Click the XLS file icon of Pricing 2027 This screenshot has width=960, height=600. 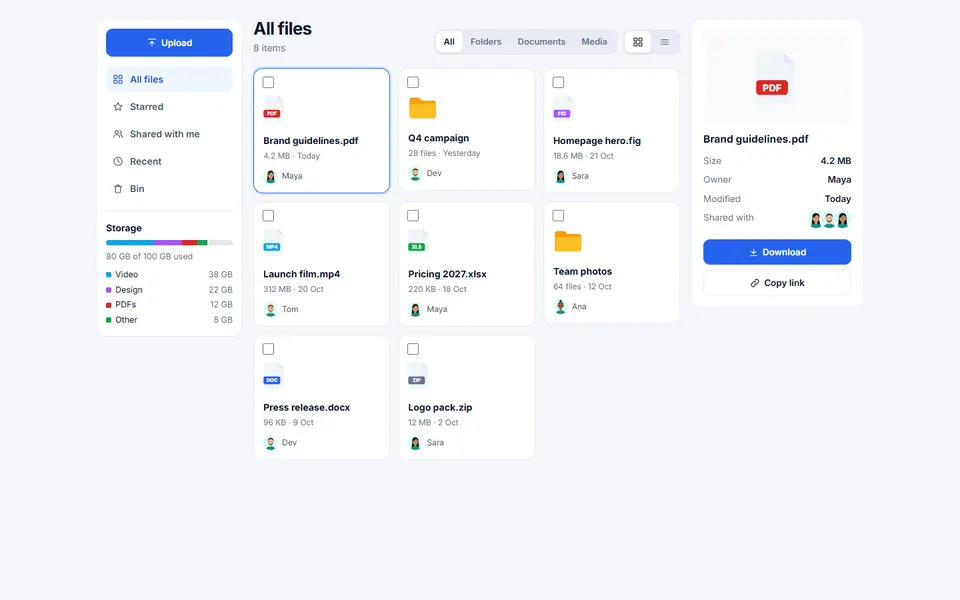tap(418, 242)
